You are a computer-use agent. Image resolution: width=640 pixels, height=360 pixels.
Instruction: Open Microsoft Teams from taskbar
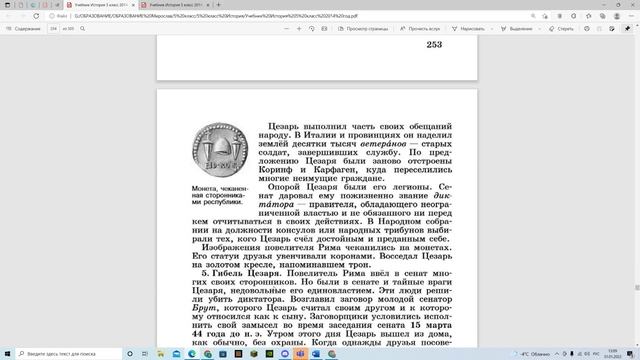click(300, 353)
